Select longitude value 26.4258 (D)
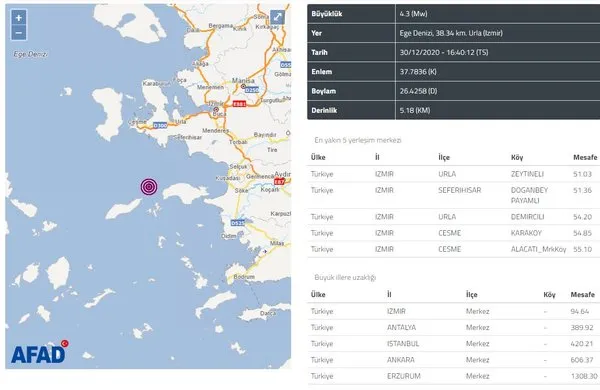Image resolution: width=600 pixels, height=390 pixels. pos(418,91)
